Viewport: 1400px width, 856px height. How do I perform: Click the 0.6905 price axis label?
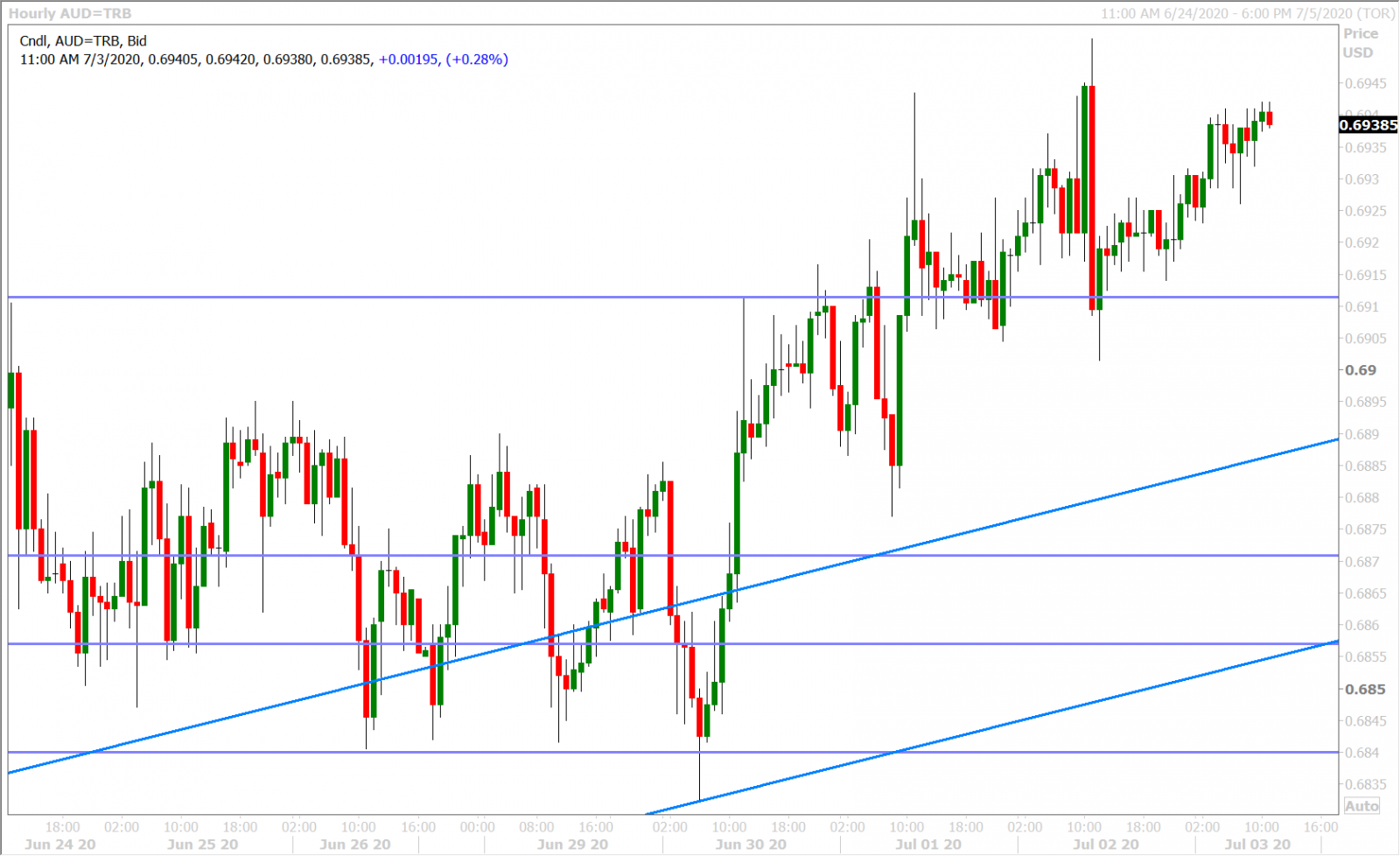(x=1366, y=339)
